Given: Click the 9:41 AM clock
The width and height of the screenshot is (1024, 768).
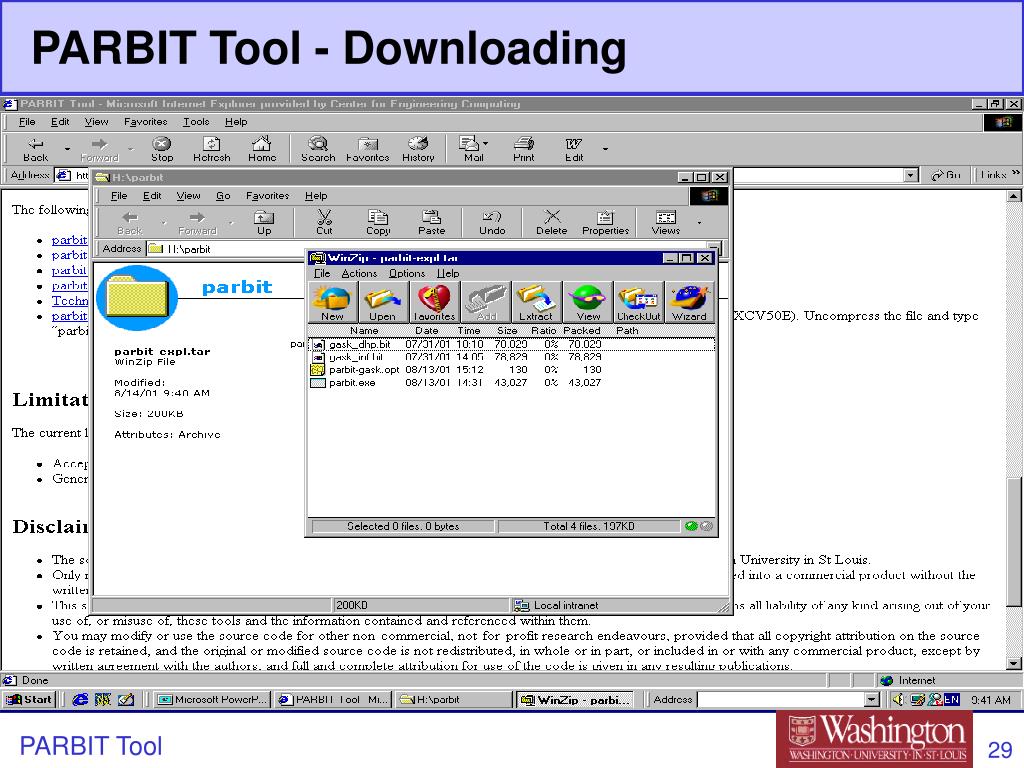Looking at the screenshot, I should click(991, 700).
